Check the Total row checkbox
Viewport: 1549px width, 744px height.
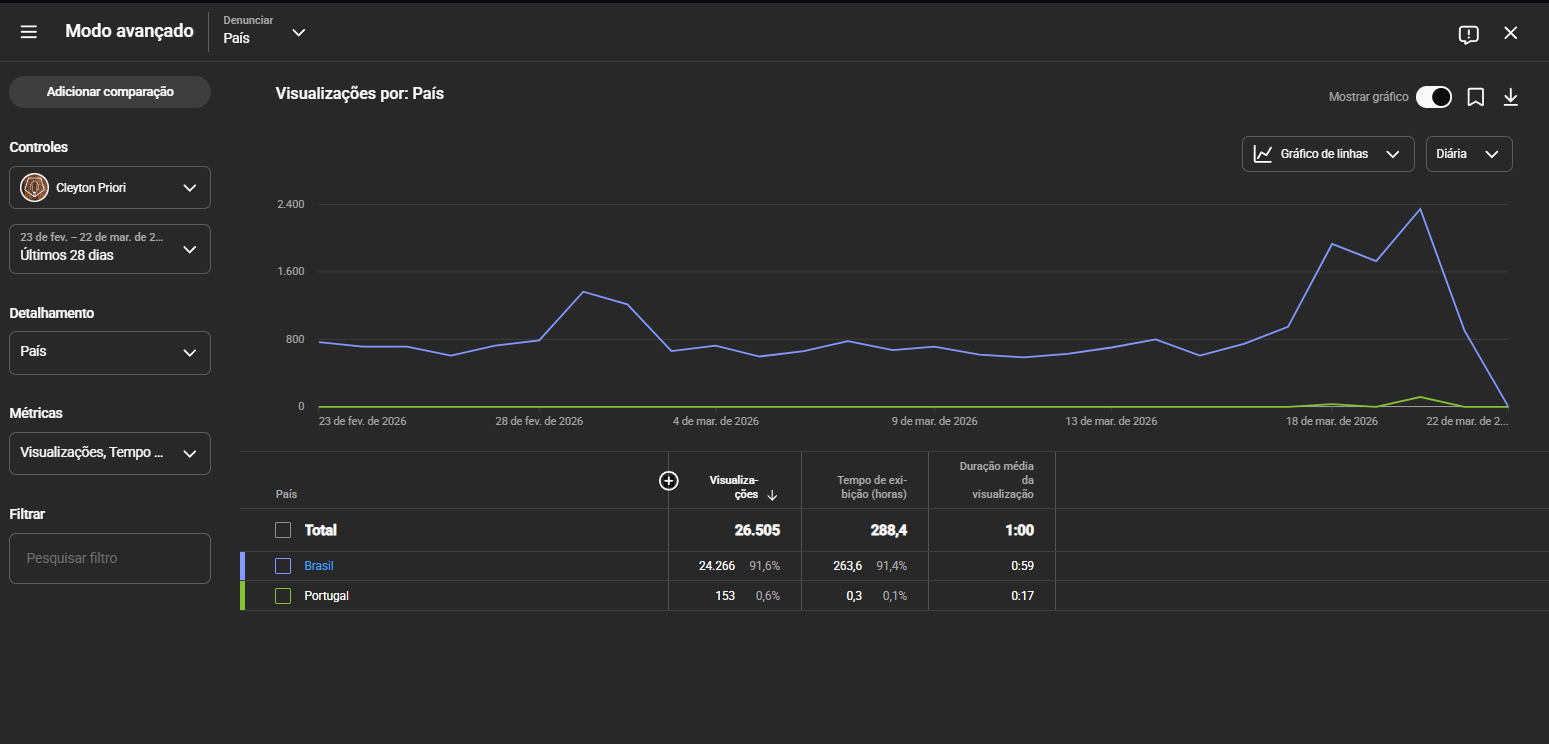283,530
